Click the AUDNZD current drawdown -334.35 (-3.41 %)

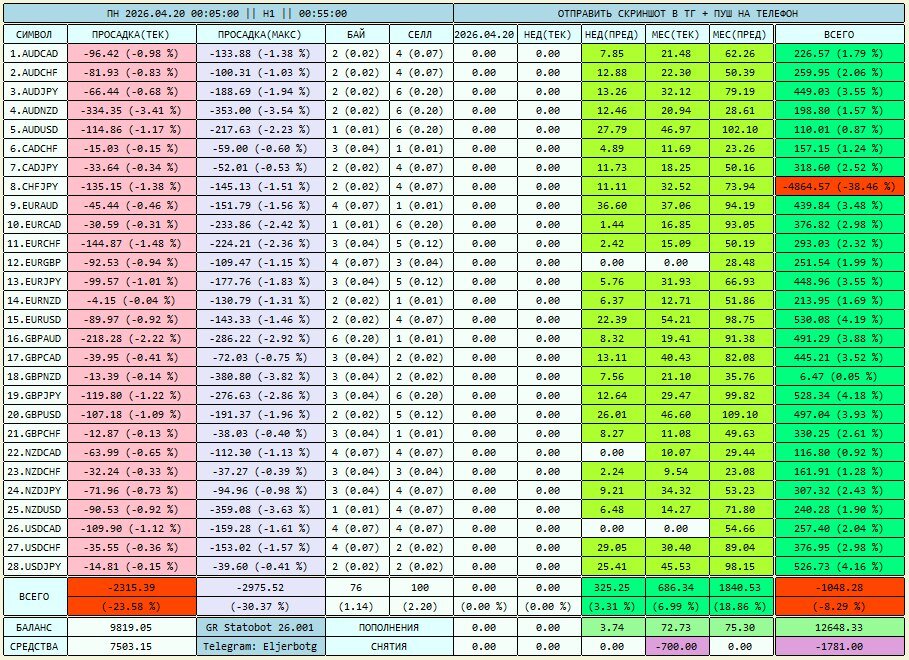tap(131, 110)
